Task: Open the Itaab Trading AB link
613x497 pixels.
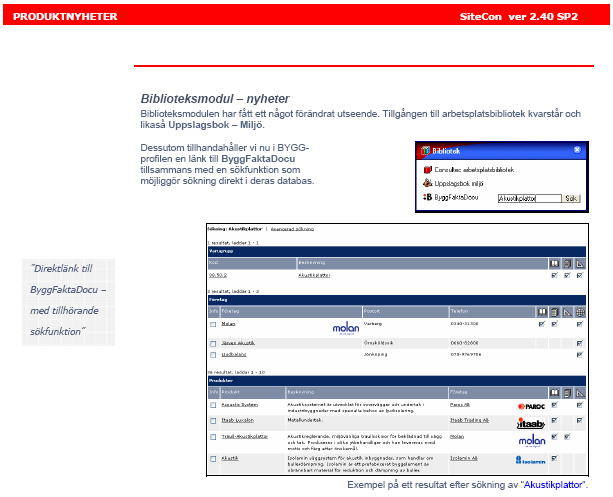Action: (469, 420)
